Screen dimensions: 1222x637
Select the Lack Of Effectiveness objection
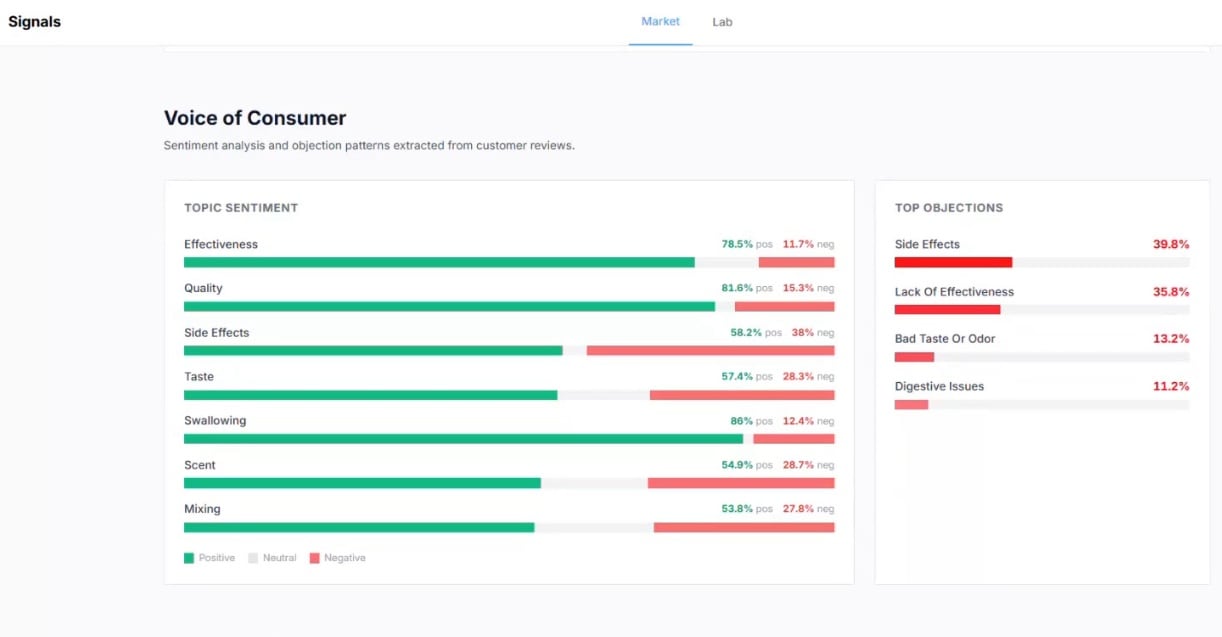(953, 292)
